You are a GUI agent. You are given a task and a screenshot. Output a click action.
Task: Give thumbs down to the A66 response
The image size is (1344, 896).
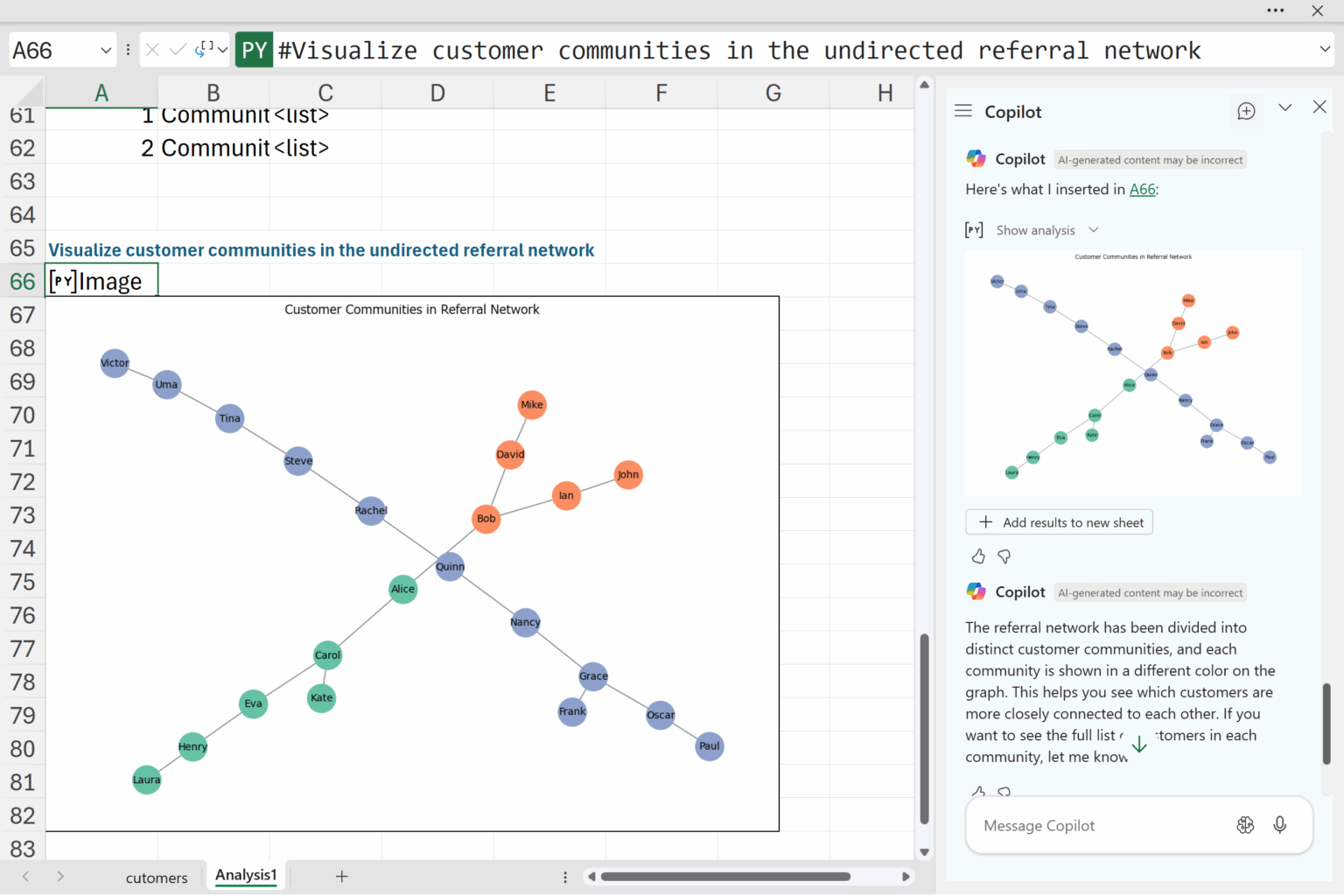[x=1004, y=556]
